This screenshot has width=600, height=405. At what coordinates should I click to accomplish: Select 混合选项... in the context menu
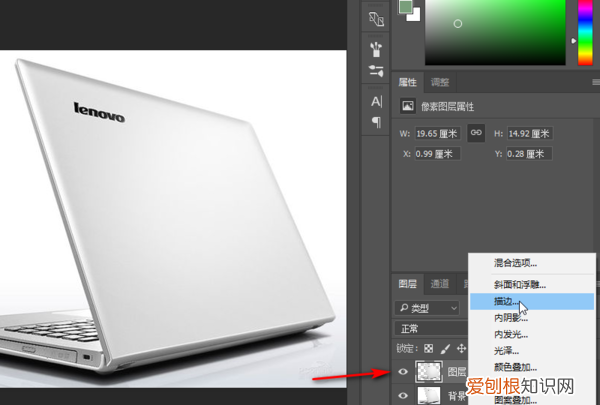516,263
